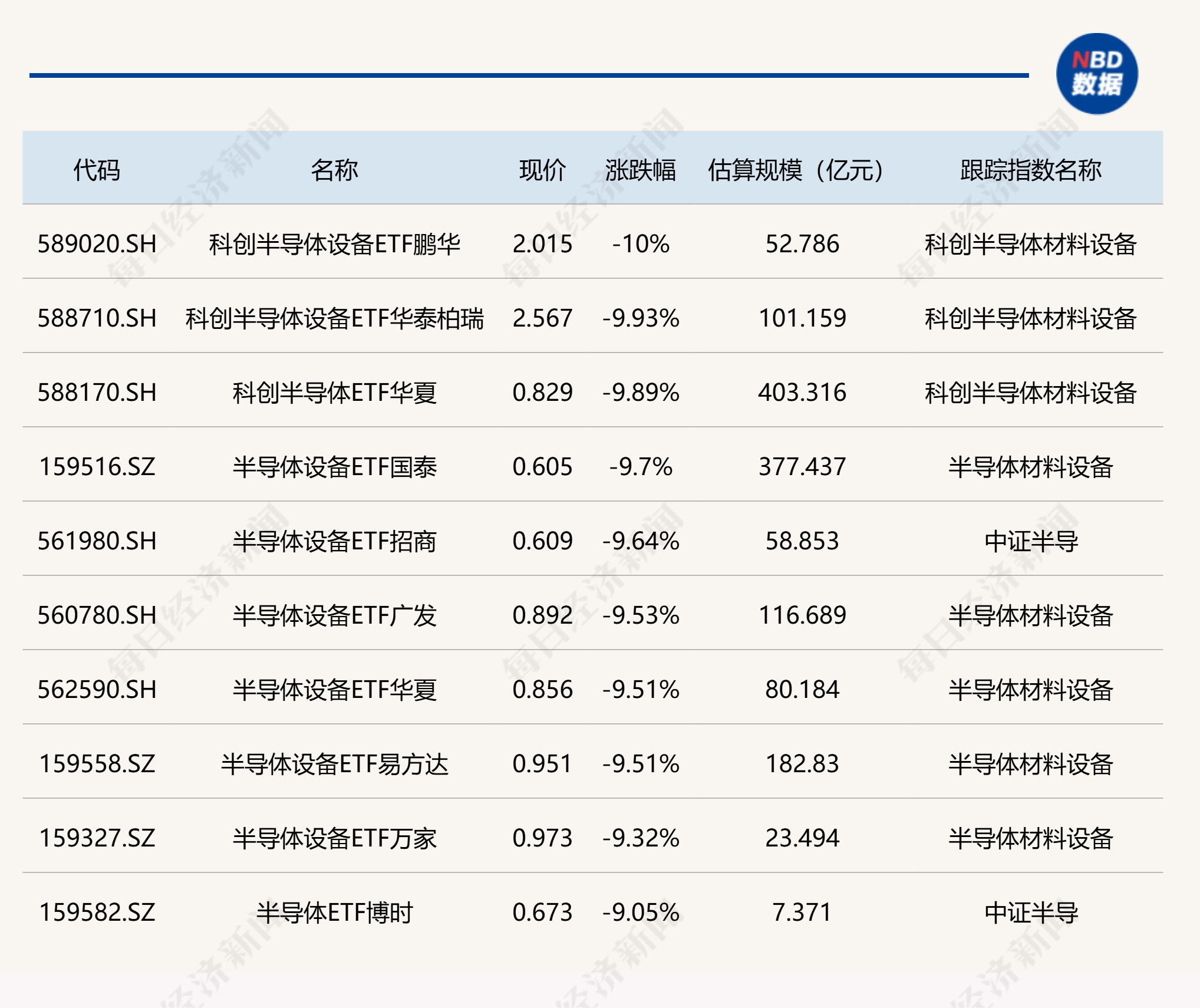Click name 科创半导体设备ETF鹏华
Image resolution: width=1200 pixels, height=1008 pixels.
pyautogui.click(x=334, y=244)
